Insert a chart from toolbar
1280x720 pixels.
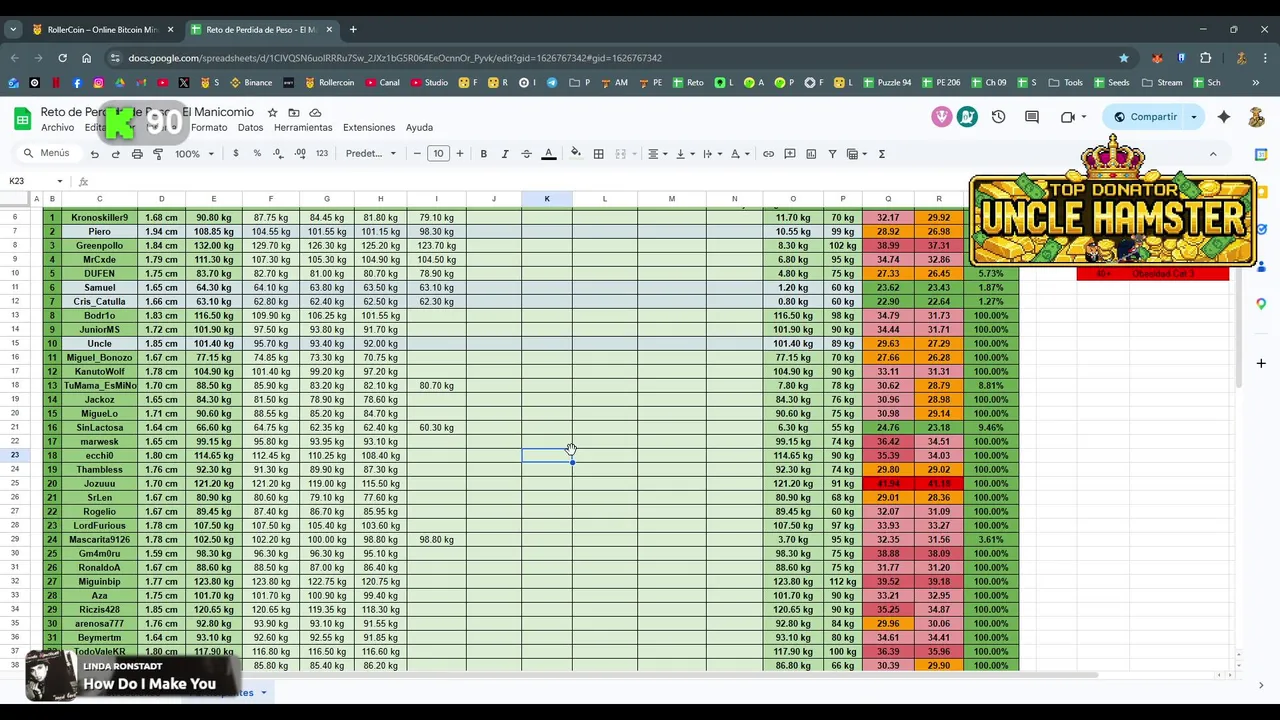811,154
